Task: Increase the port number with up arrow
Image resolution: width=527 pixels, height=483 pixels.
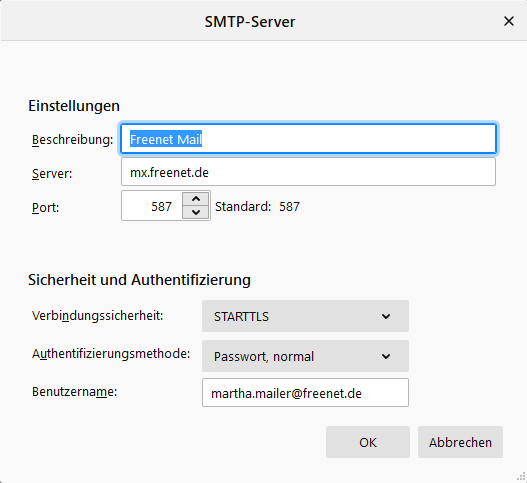Action: [x=196, y=199]
